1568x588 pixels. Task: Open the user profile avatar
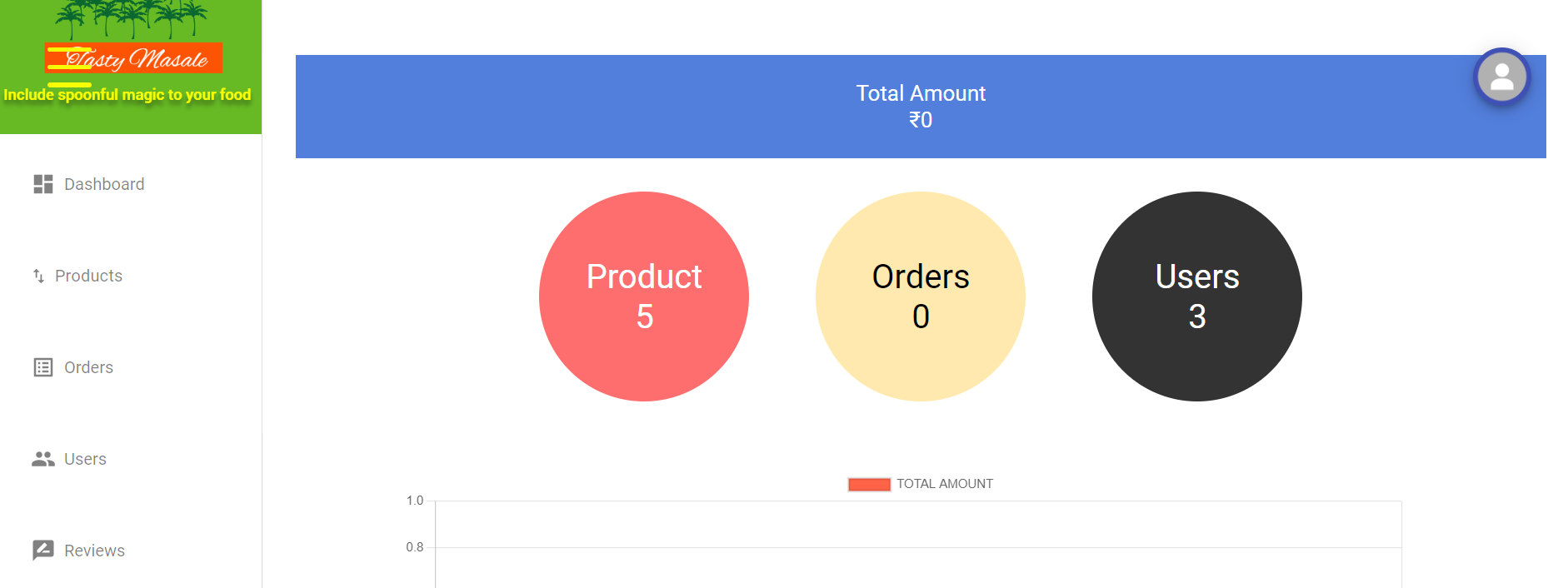(x=1501, y=77)
